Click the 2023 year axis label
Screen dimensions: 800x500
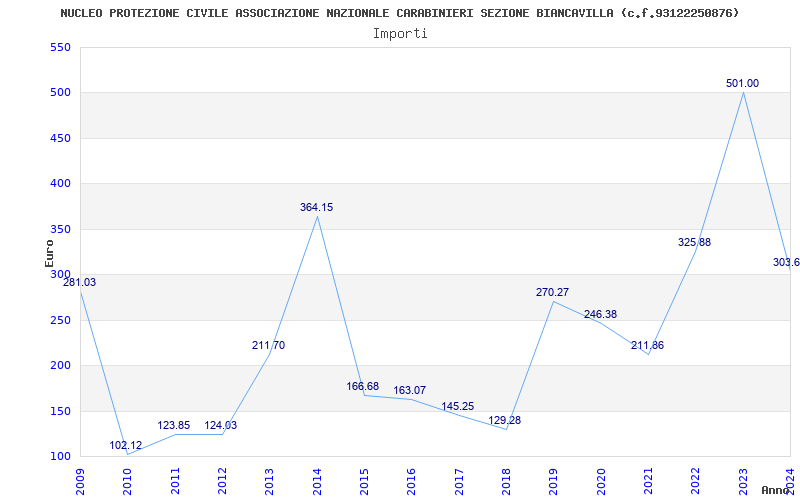click(x=743, y=482)
